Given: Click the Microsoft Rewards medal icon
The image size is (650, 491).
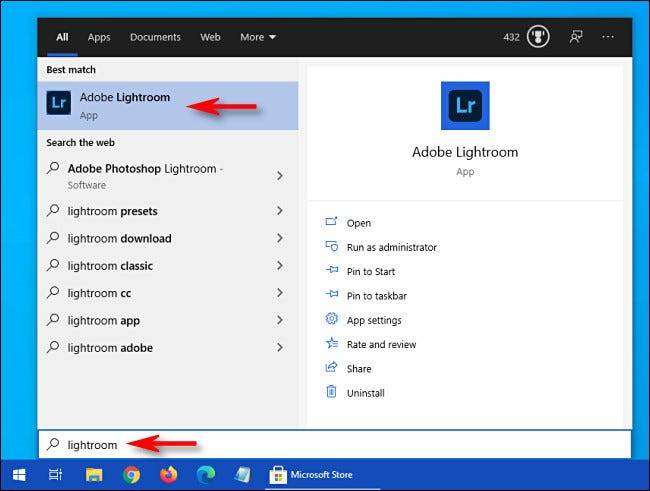Looking at the screenshot, I should pos(538,37).
